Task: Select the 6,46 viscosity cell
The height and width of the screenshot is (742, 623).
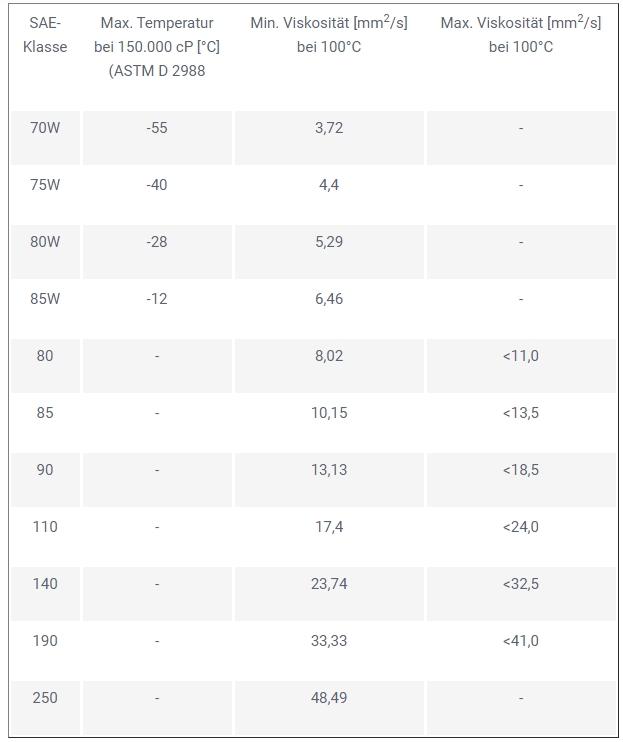Action: pyautogui.click(x=329, y=299)
